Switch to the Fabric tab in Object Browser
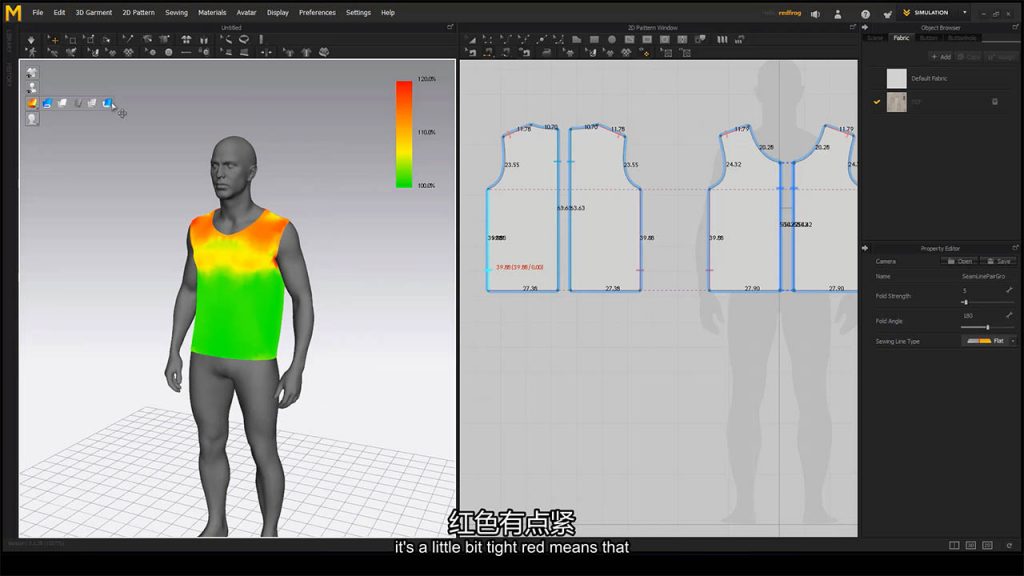This screenshot has width=1024, height=576. (901, 38)
